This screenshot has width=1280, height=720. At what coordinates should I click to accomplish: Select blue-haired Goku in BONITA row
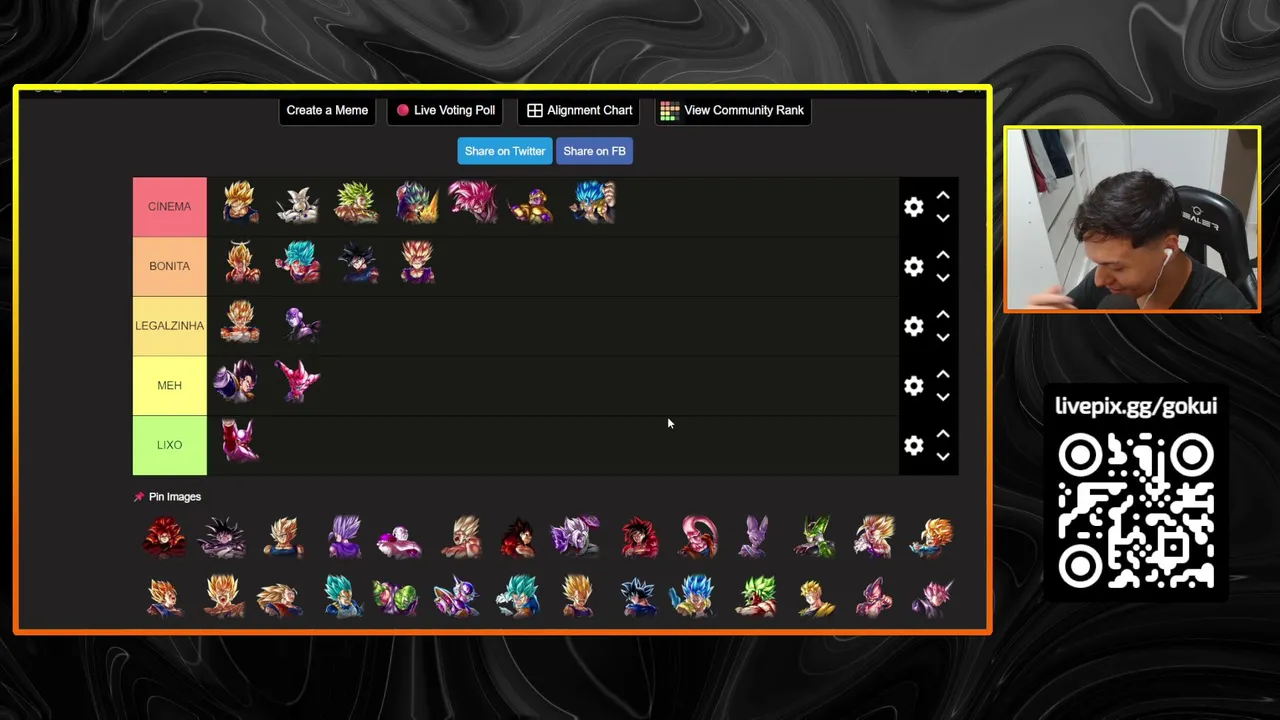(x=297, y=263)
